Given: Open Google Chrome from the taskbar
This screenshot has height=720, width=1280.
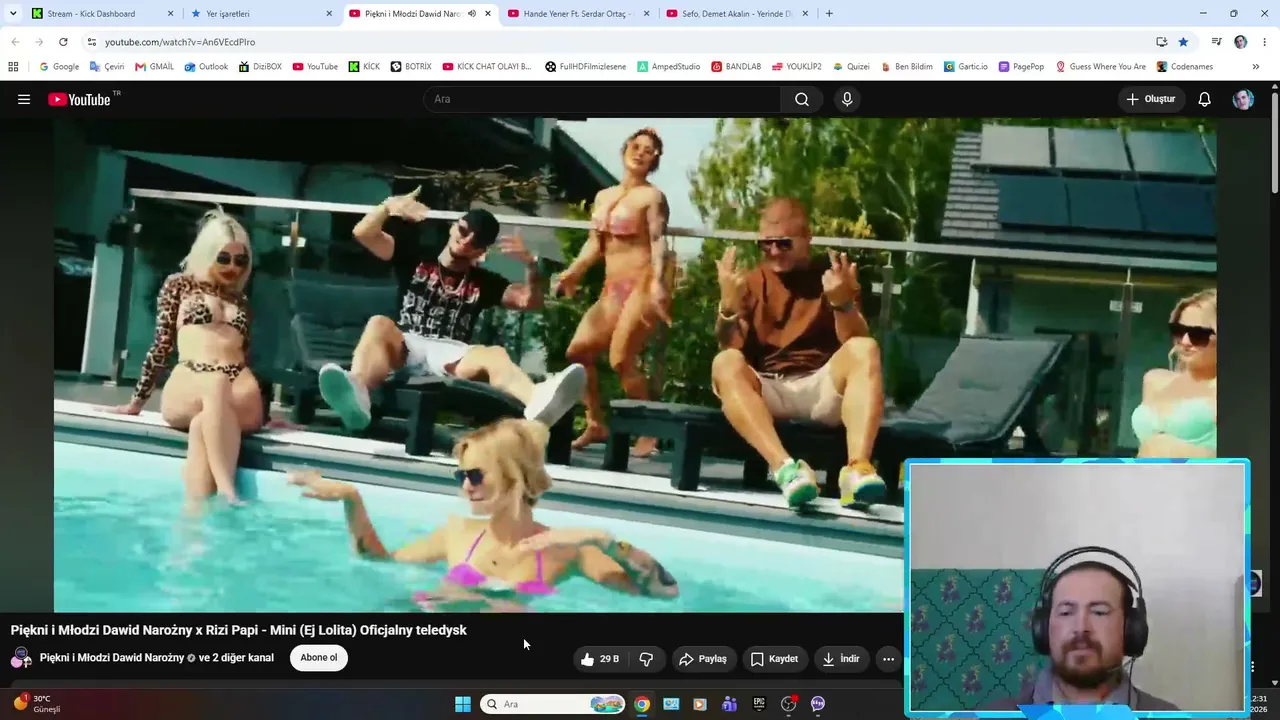Looking at the screenshot, I should [x=642, y=704].
